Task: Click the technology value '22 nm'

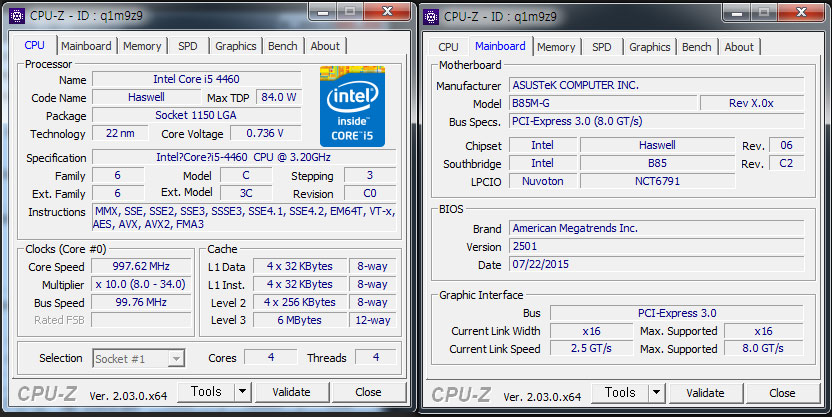Action: pos(120,133)
